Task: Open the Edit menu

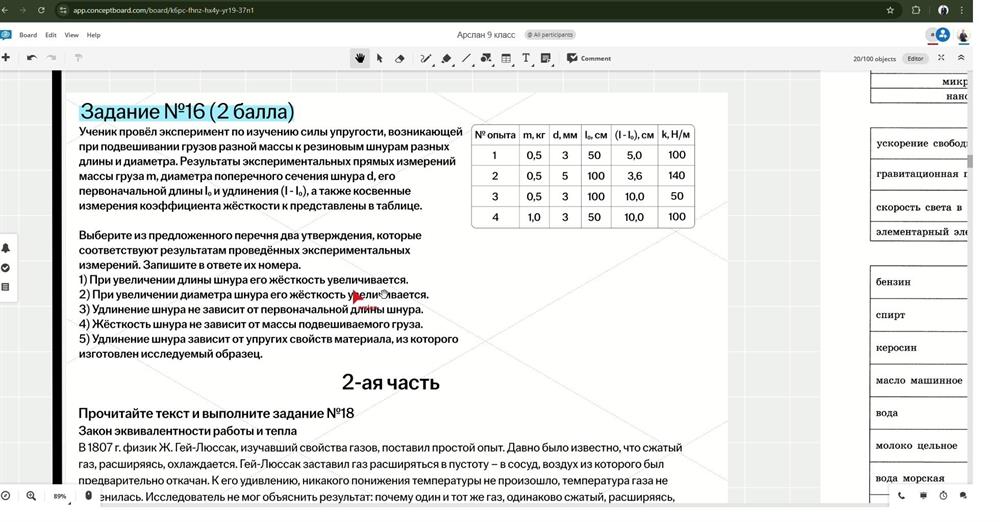Action: point(50,35)
